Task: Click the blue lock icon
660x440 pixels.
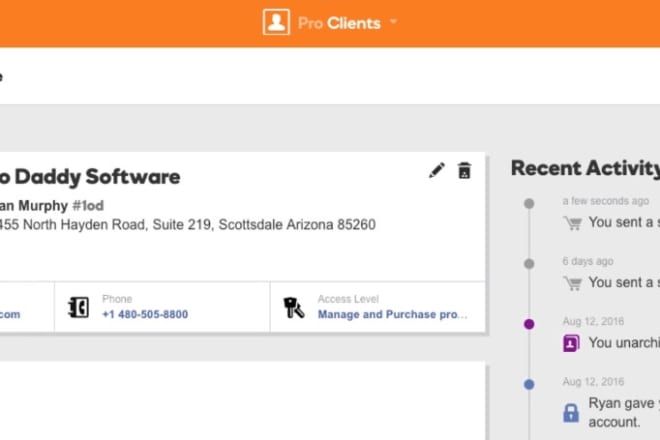Action: click(x=571, y=413)
